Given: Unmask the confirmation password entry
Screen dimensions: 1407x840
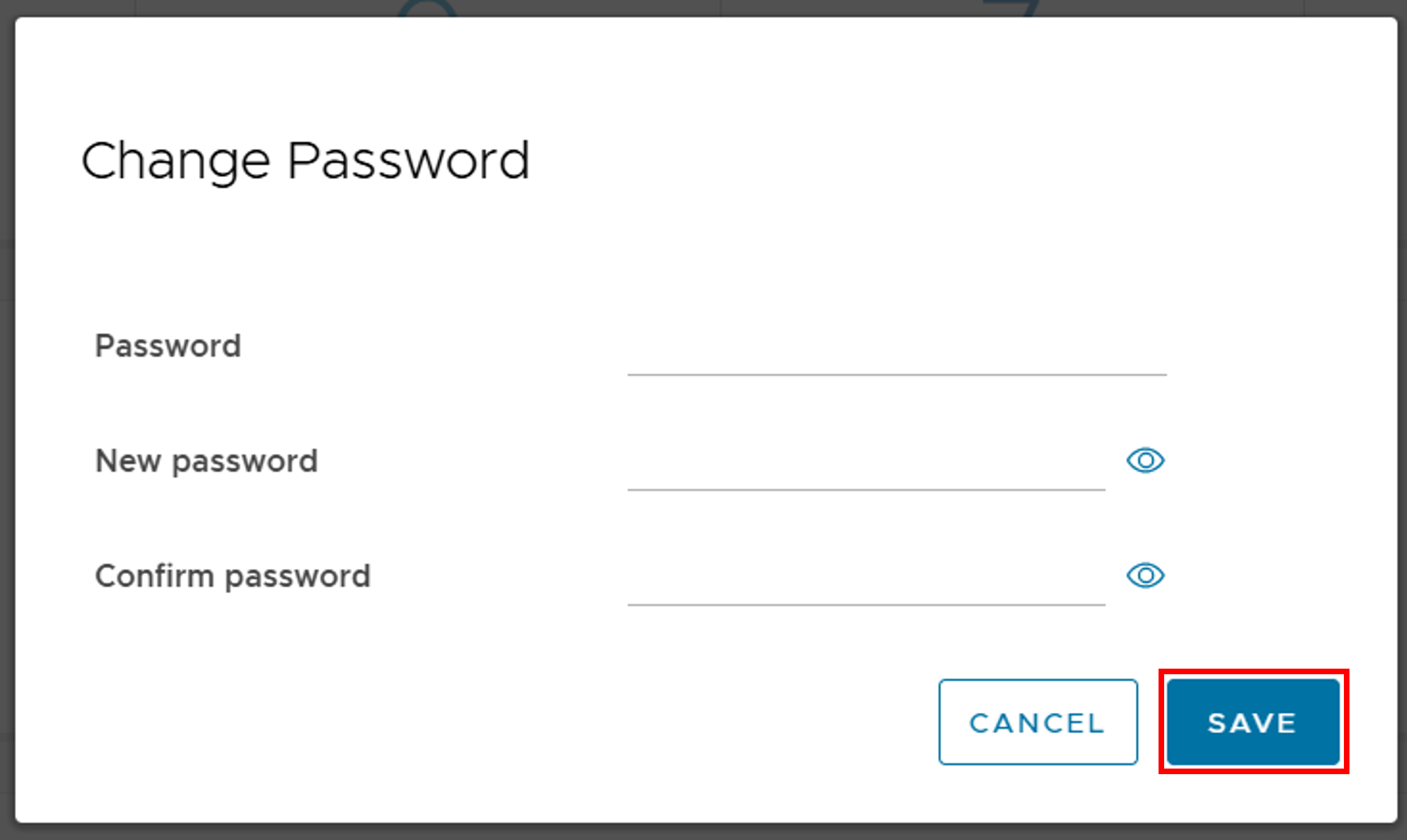Looking at the screenshot, I should tap(1145, 575).
